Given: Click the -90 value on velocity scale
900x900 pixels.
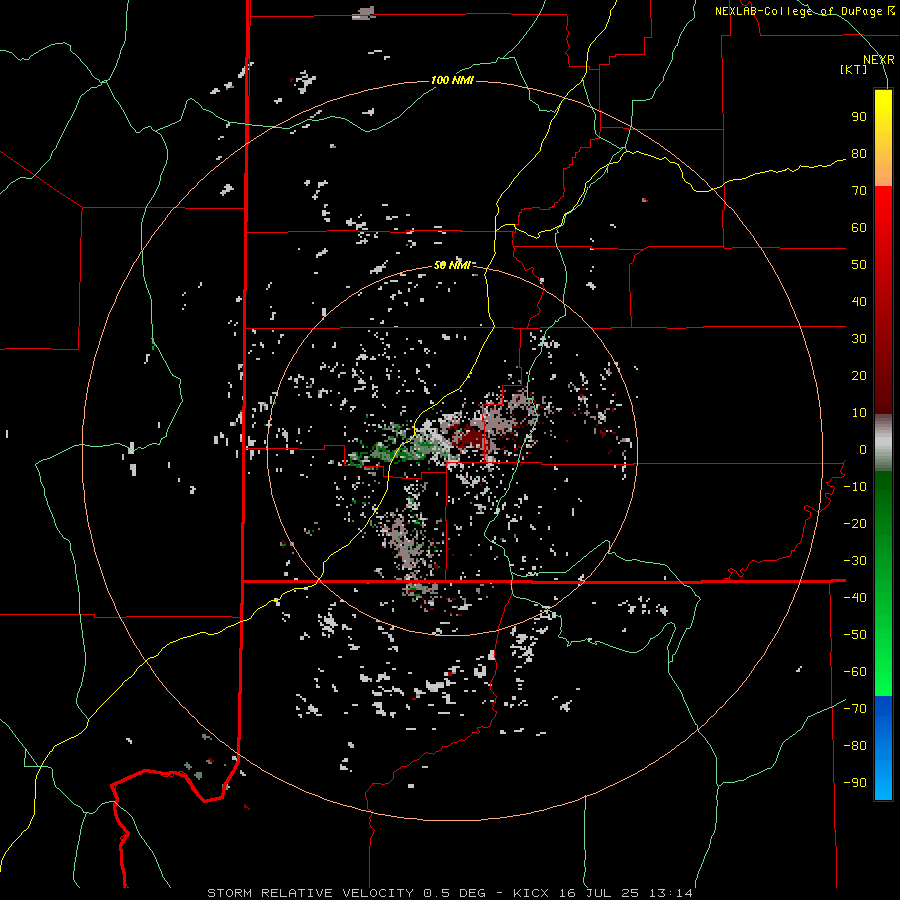Looking at the screenshot, I should tap(855, 783).
